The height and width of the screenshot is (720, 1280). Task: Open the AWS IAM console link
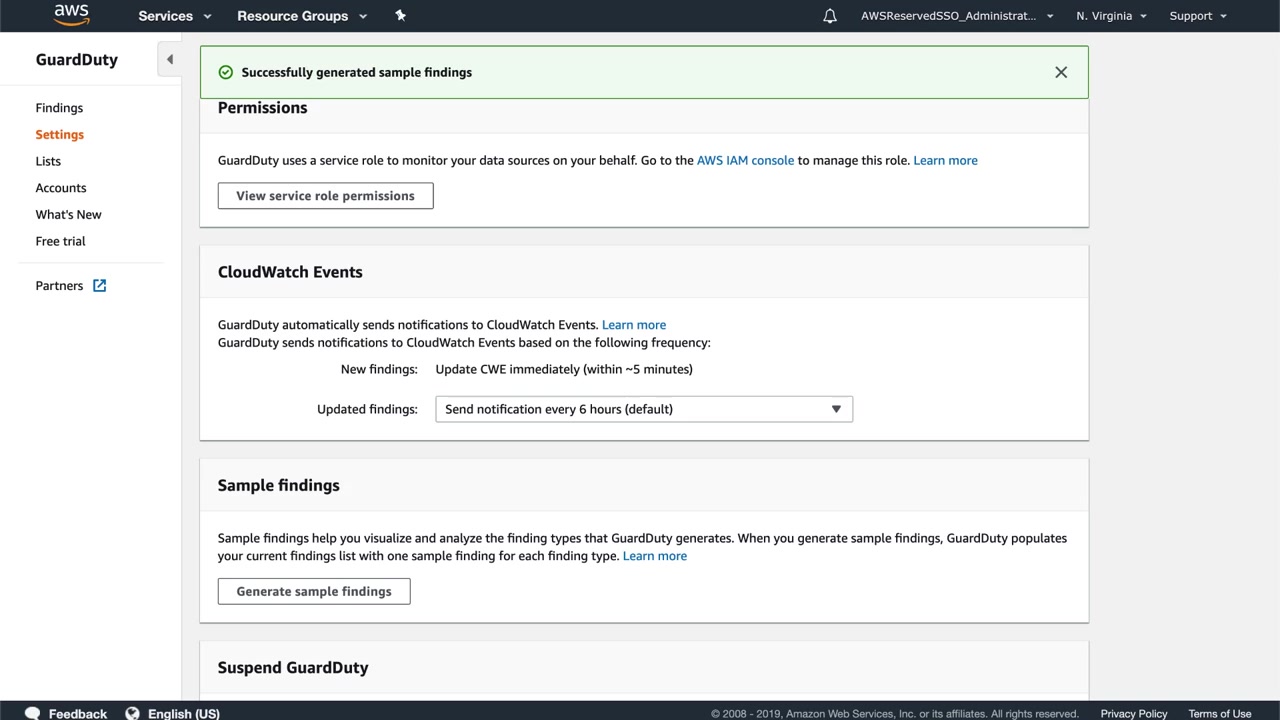pyautogui.click(x=745, y=160)
